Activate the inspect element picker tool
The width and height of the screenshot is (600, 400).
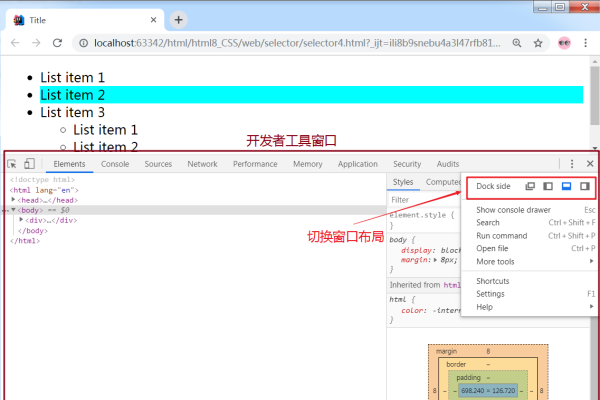click(x=12, y=164)
